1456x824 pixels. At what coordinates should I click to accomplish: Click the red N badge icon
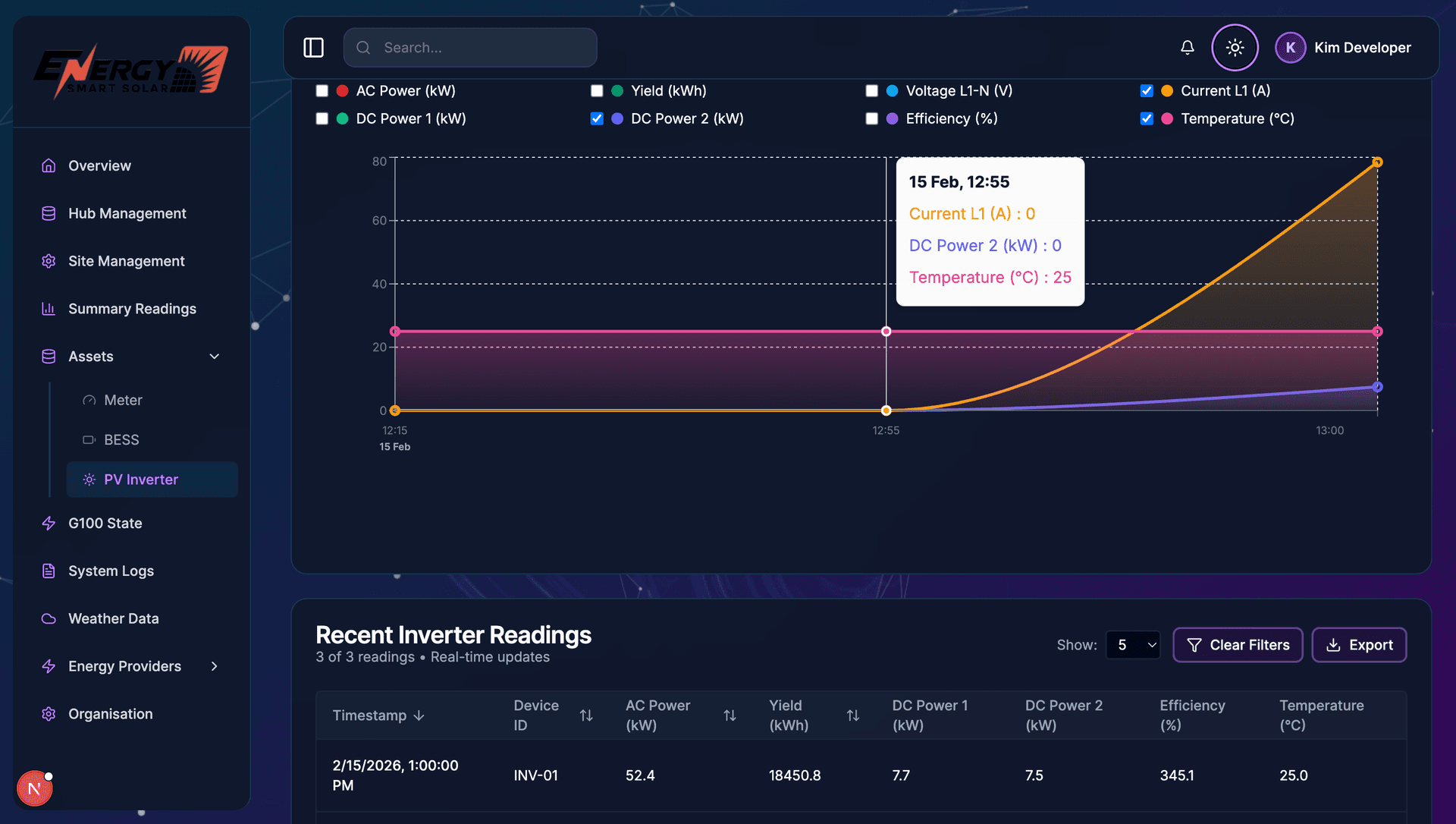pyautogui.click(x=34, y=788)
